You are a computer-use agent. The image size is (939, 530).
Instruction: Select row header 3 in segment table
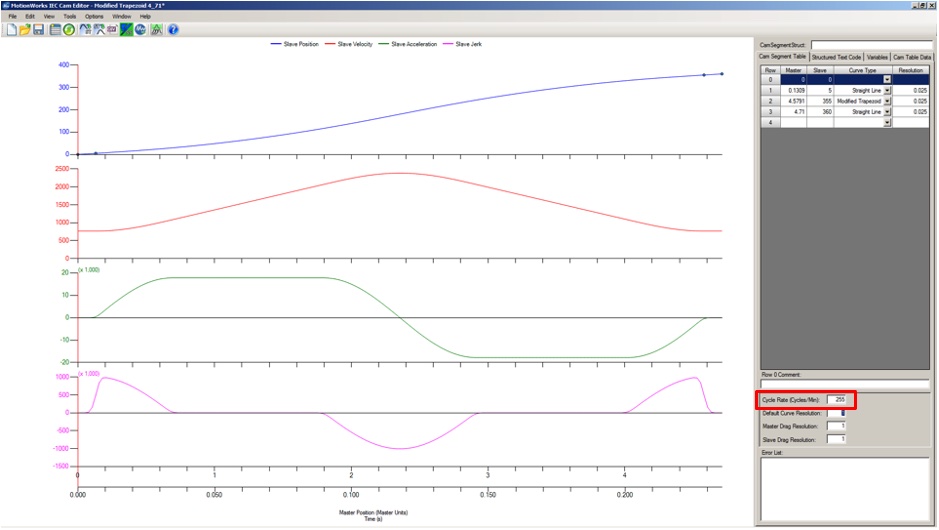[x=770, y=112]
